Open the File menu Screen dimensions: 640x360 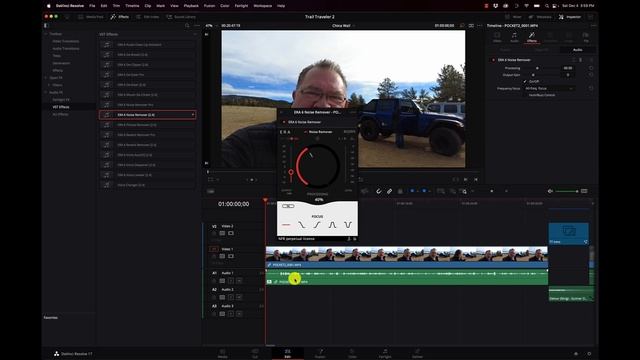[x=92, y=6]
